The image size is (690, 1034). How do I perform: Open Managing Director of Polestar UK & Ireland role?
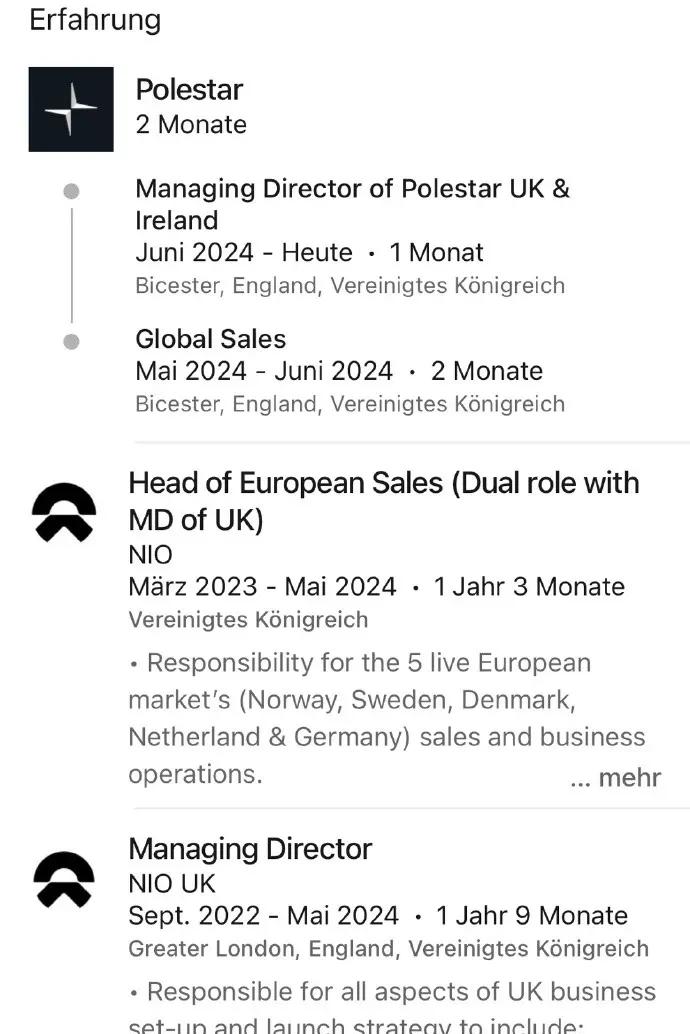[352, 204]
